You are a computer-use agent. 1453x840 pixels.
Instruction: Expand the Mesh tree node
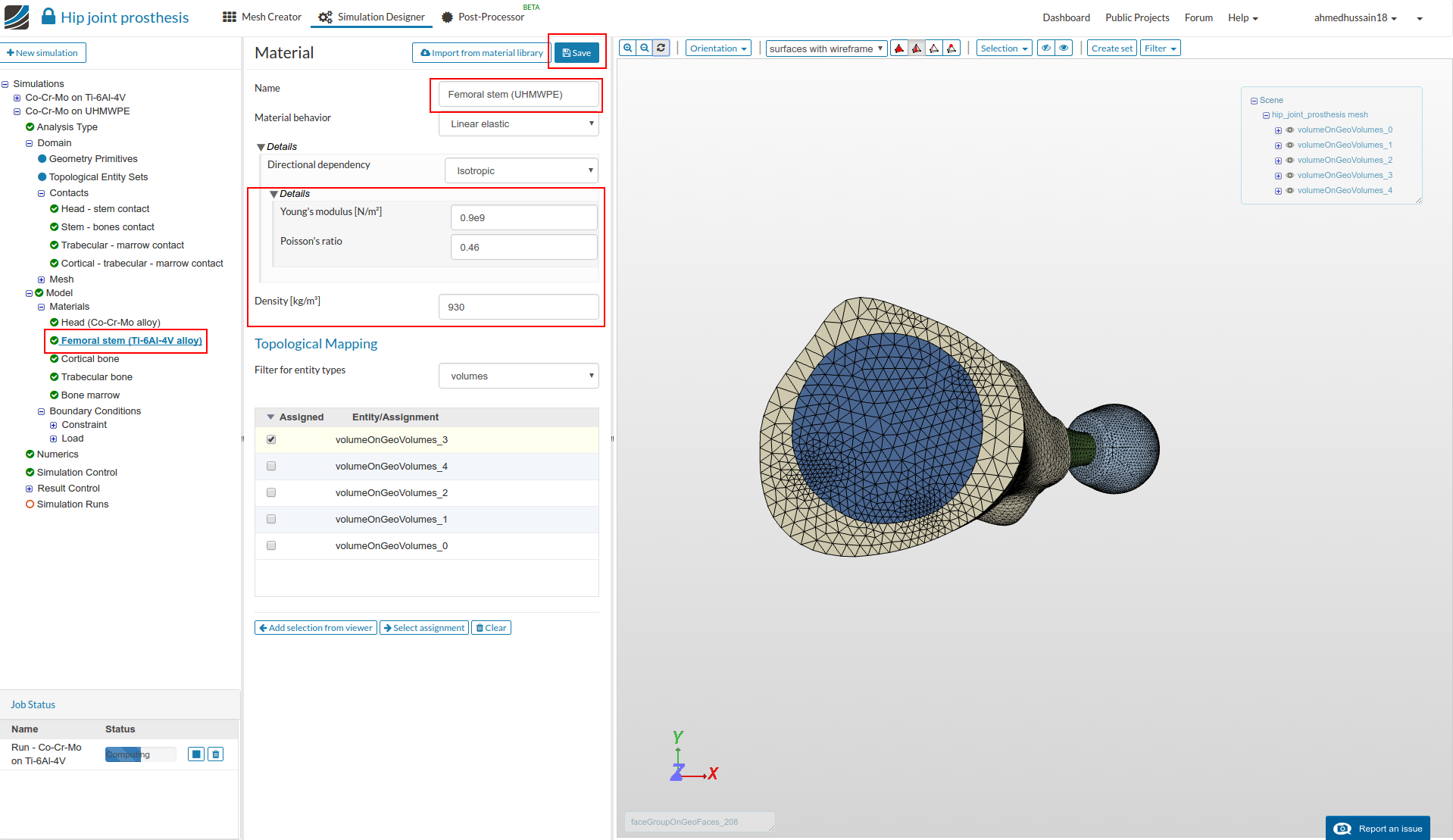[x=42, y=279]
